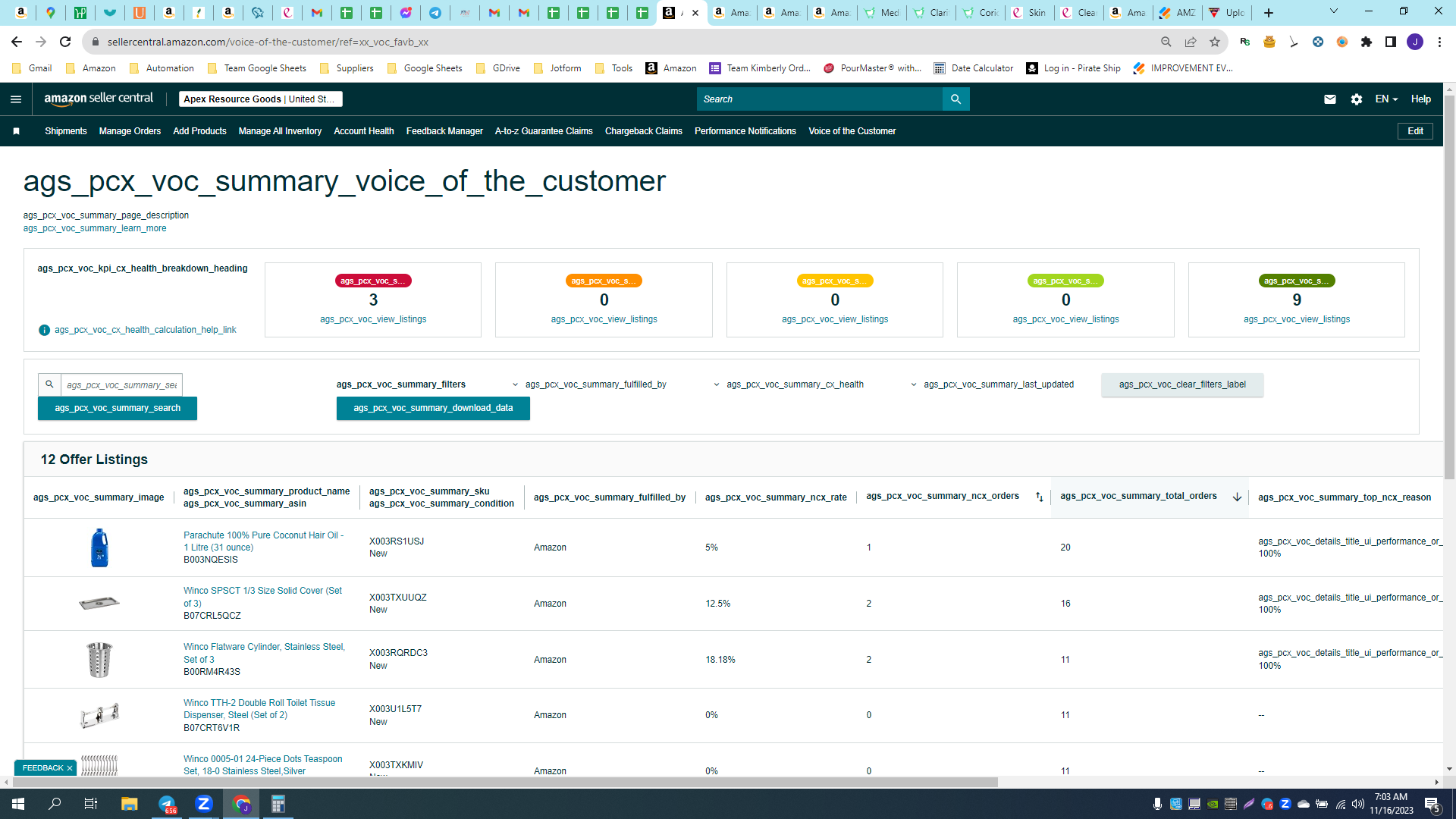This screenshot has height=819, width=1456.
Task: Open Winco TTH-2 Toilet Tissue Dispenser link
Action: click(x=259, y=709)
